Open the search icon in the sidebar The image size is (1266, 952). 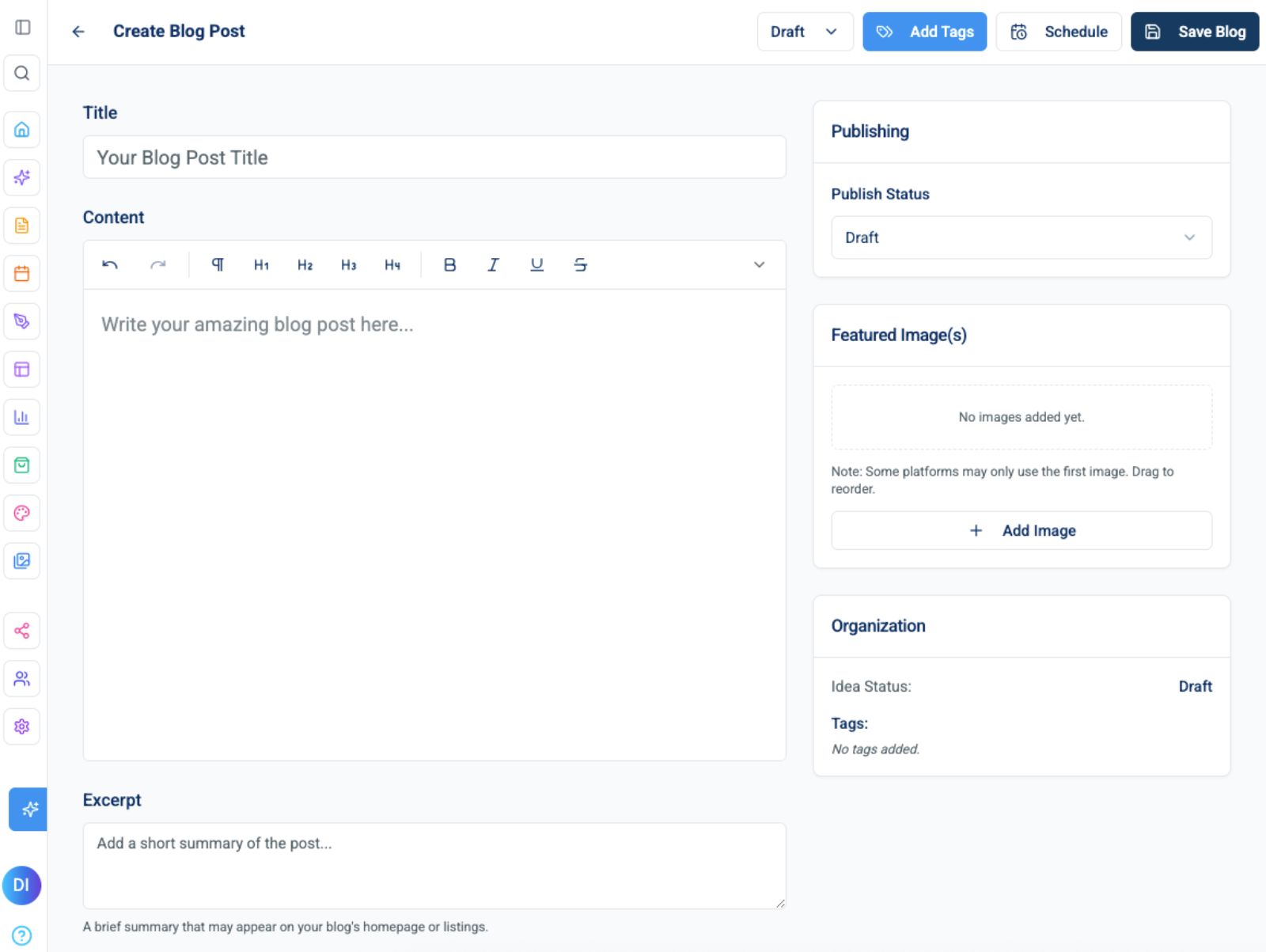coord(22,73)
